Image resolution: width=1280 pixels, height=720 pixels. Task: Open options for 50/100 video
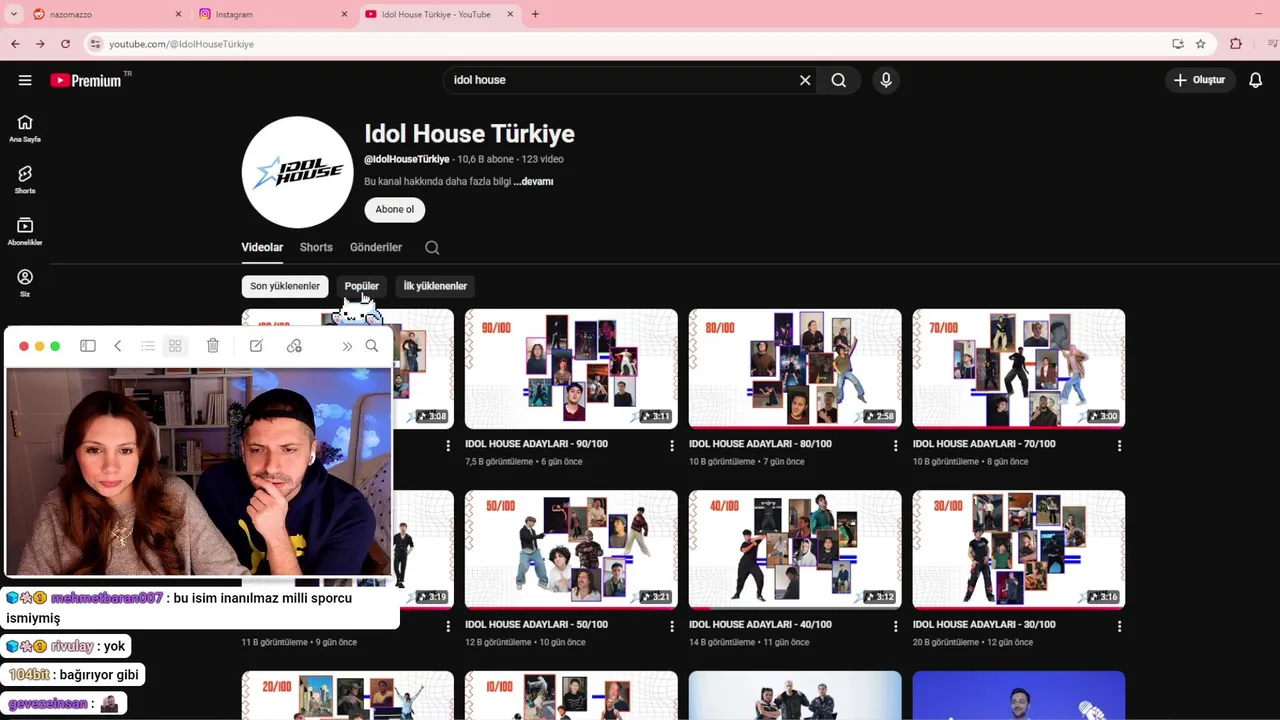672,627
